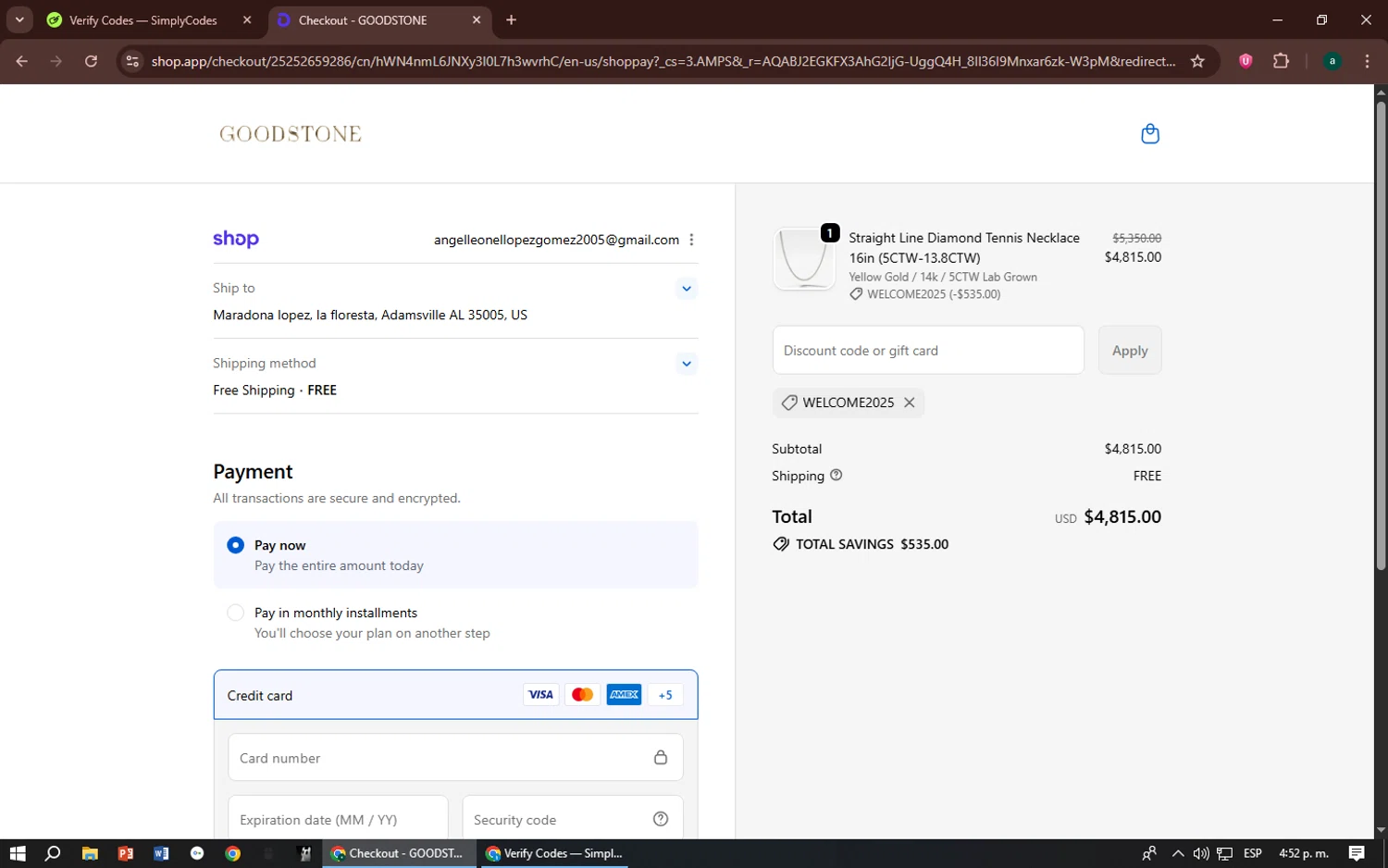This screenshot has width=1388, height=868.
Task: Focus the Card number field
Action: (455, 757)
